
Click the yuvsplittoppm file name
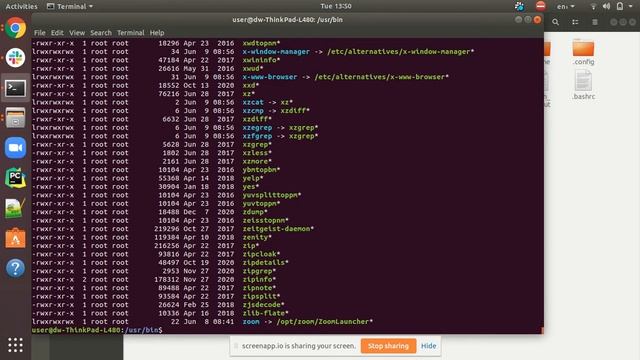[x=270, y=195]
